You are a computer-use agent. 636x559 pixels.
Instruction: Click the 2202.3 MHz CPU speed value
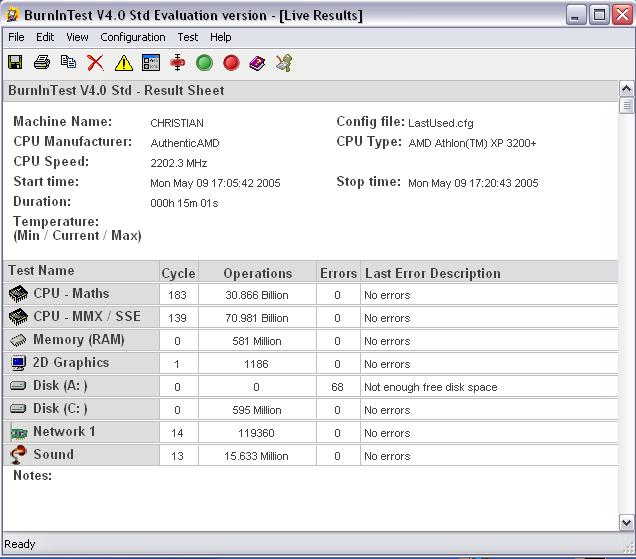point(178,163)
